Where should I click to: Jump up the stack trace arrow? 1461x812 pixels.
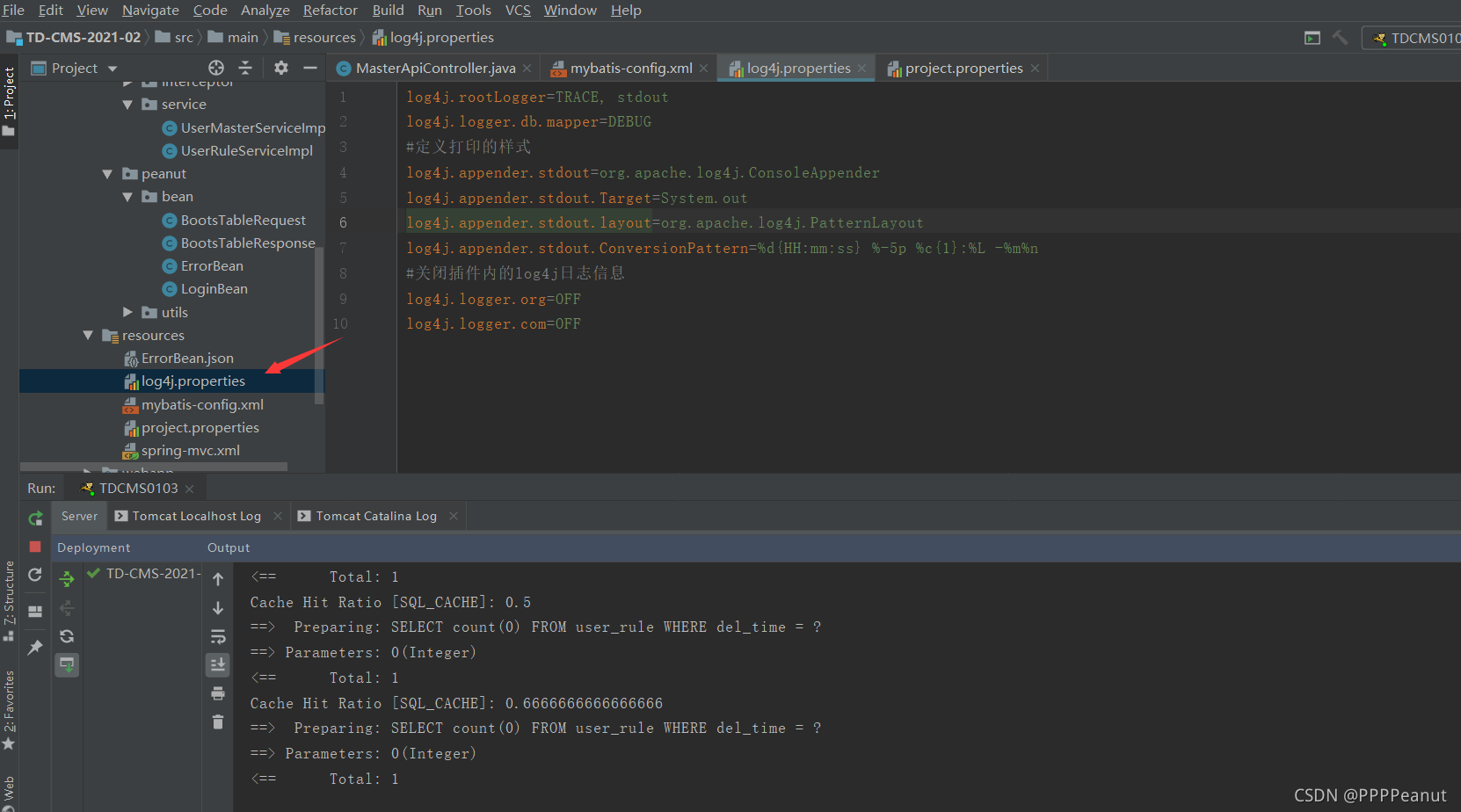(218, 579)
